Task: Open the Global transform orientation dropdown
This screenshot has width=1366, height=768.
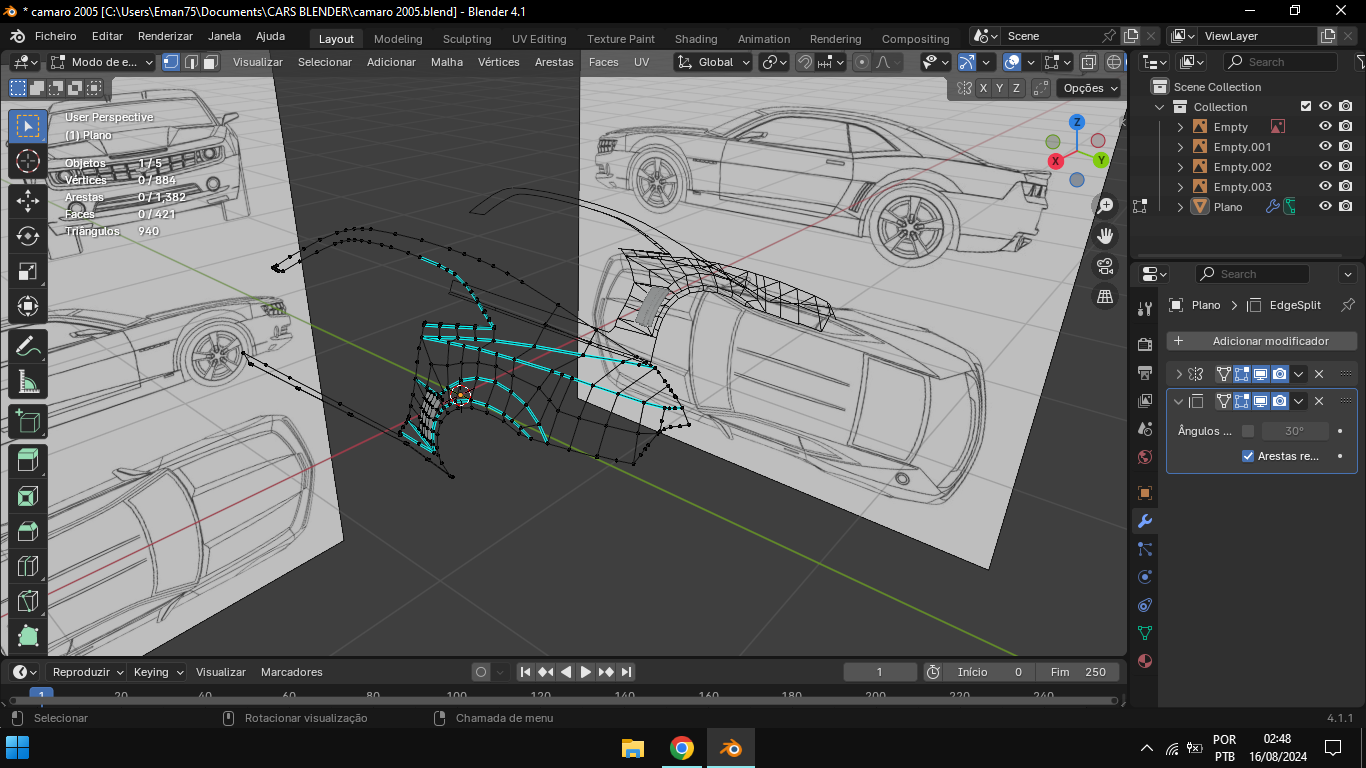Action: (x=714, y=62)
